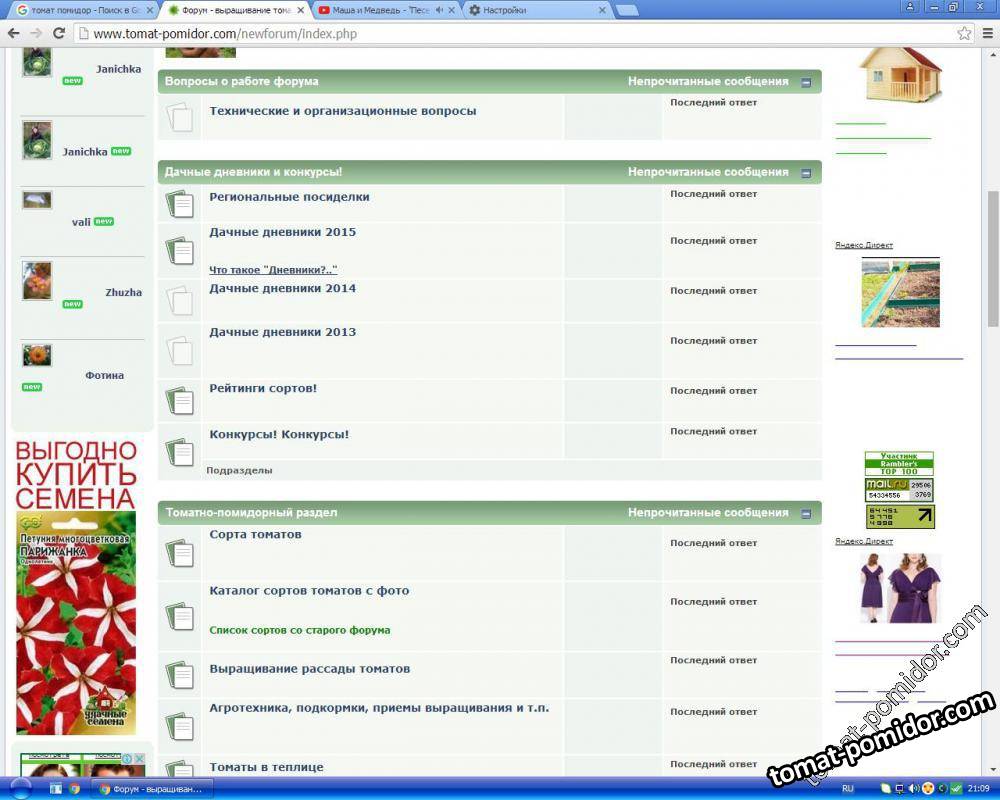
Task: Click the forum icon beside Региональные посиделки
Action: click(180, 205)
